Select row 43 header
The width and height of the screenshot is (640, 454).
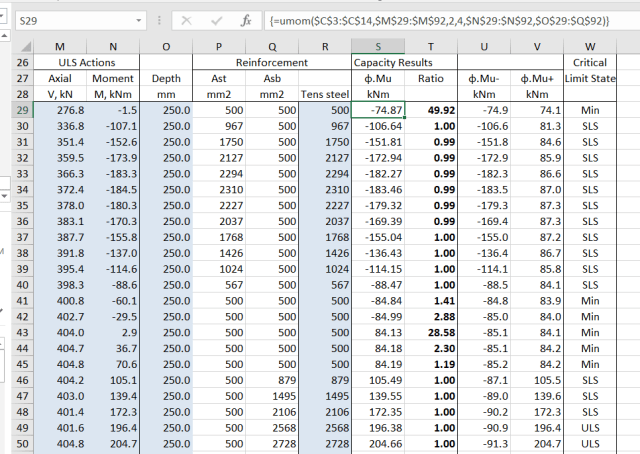click(23, 333)
